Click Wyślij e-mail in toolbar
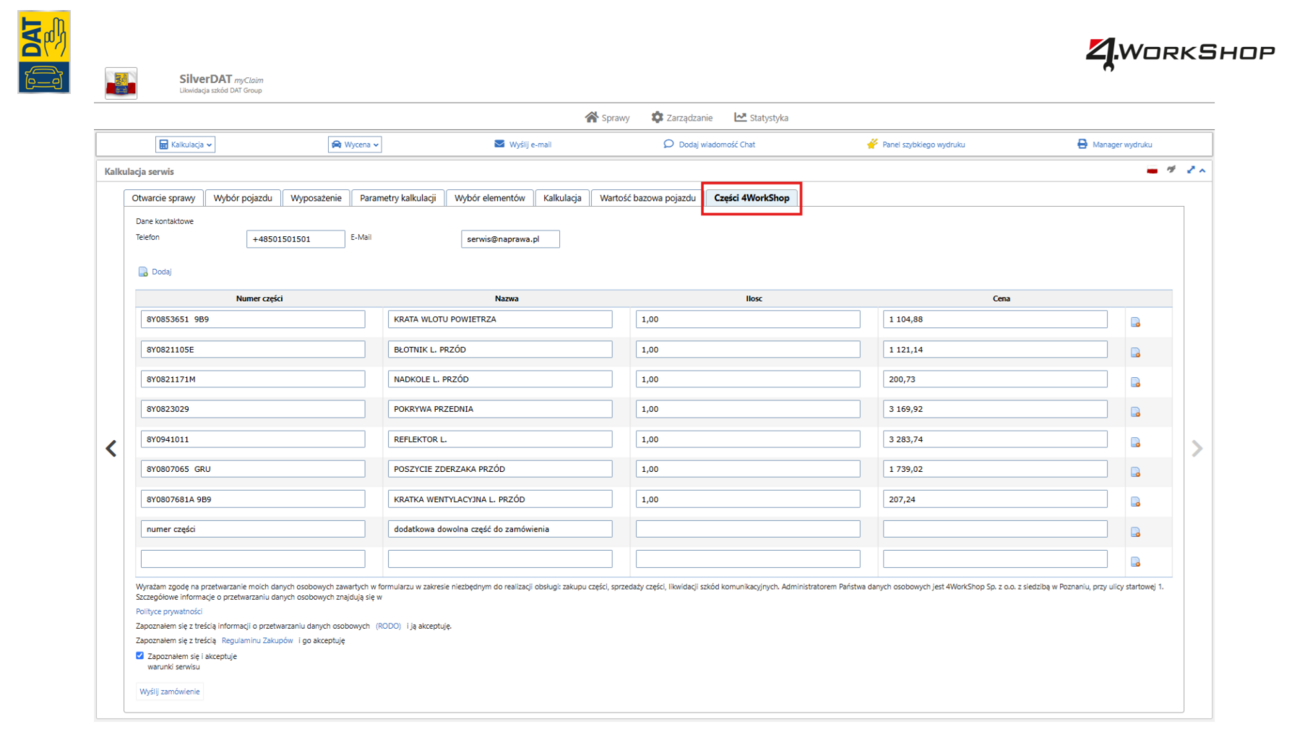The height and width of the screenshot is (732, 1292). (523, 144)
